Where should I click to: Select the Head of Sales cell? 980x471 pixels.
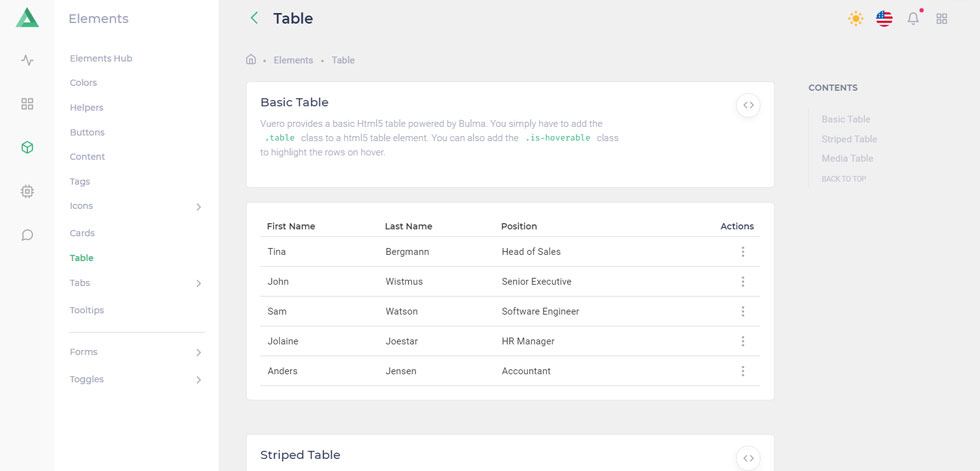click(x=531, y=252)
